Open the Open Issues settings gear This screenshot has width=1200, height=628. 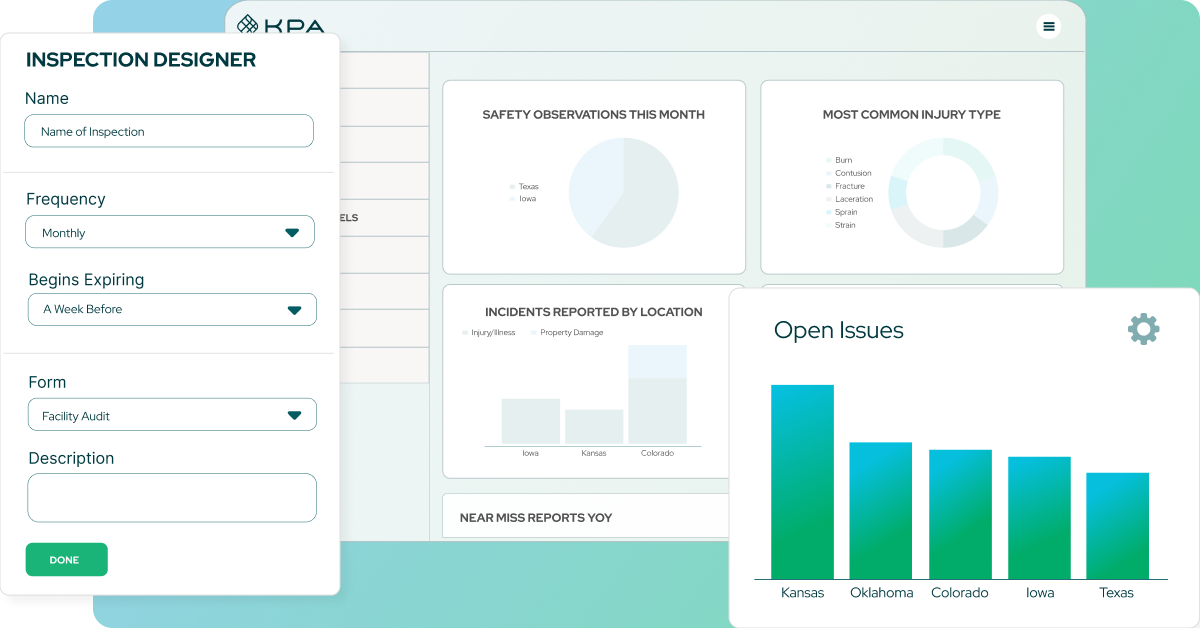(1144, 328)
